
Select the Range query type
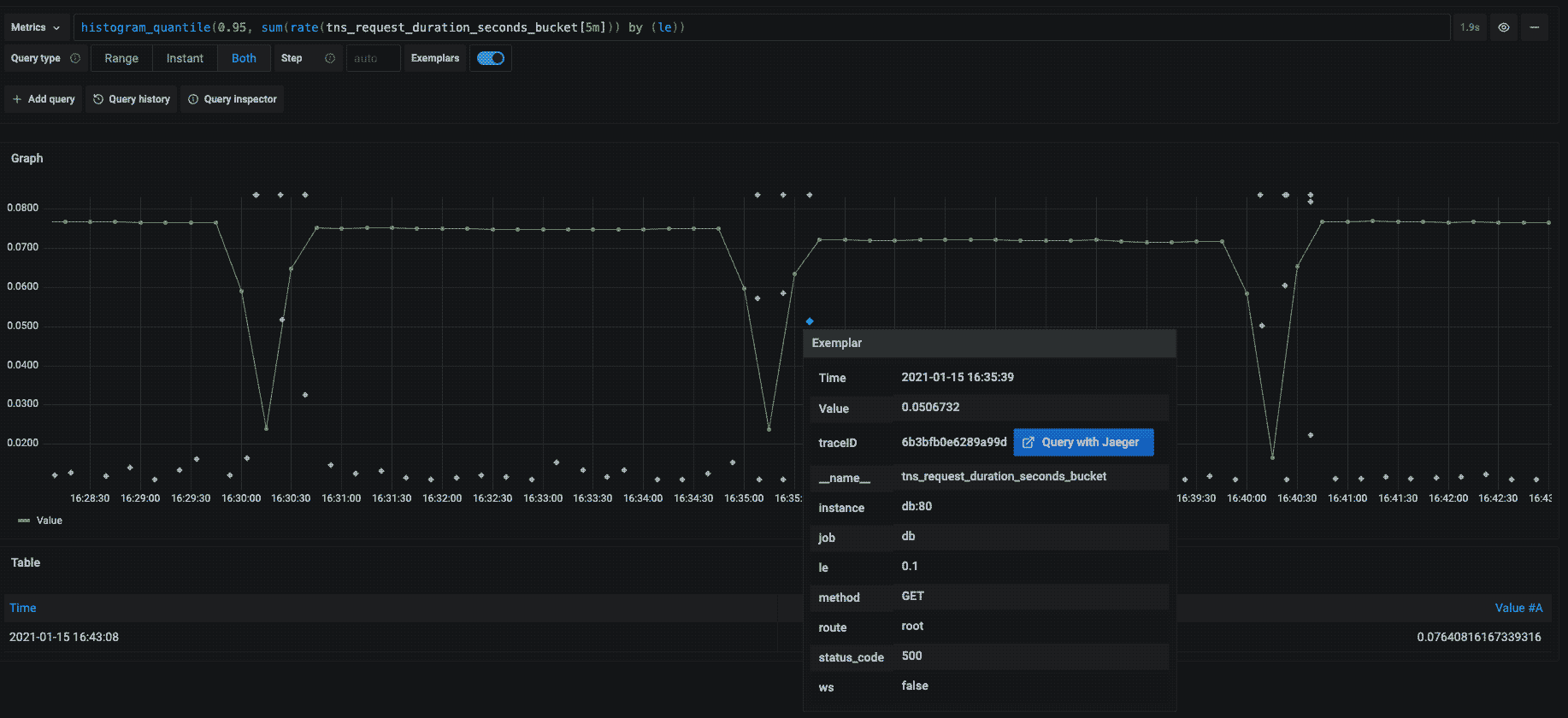point(121,58)
